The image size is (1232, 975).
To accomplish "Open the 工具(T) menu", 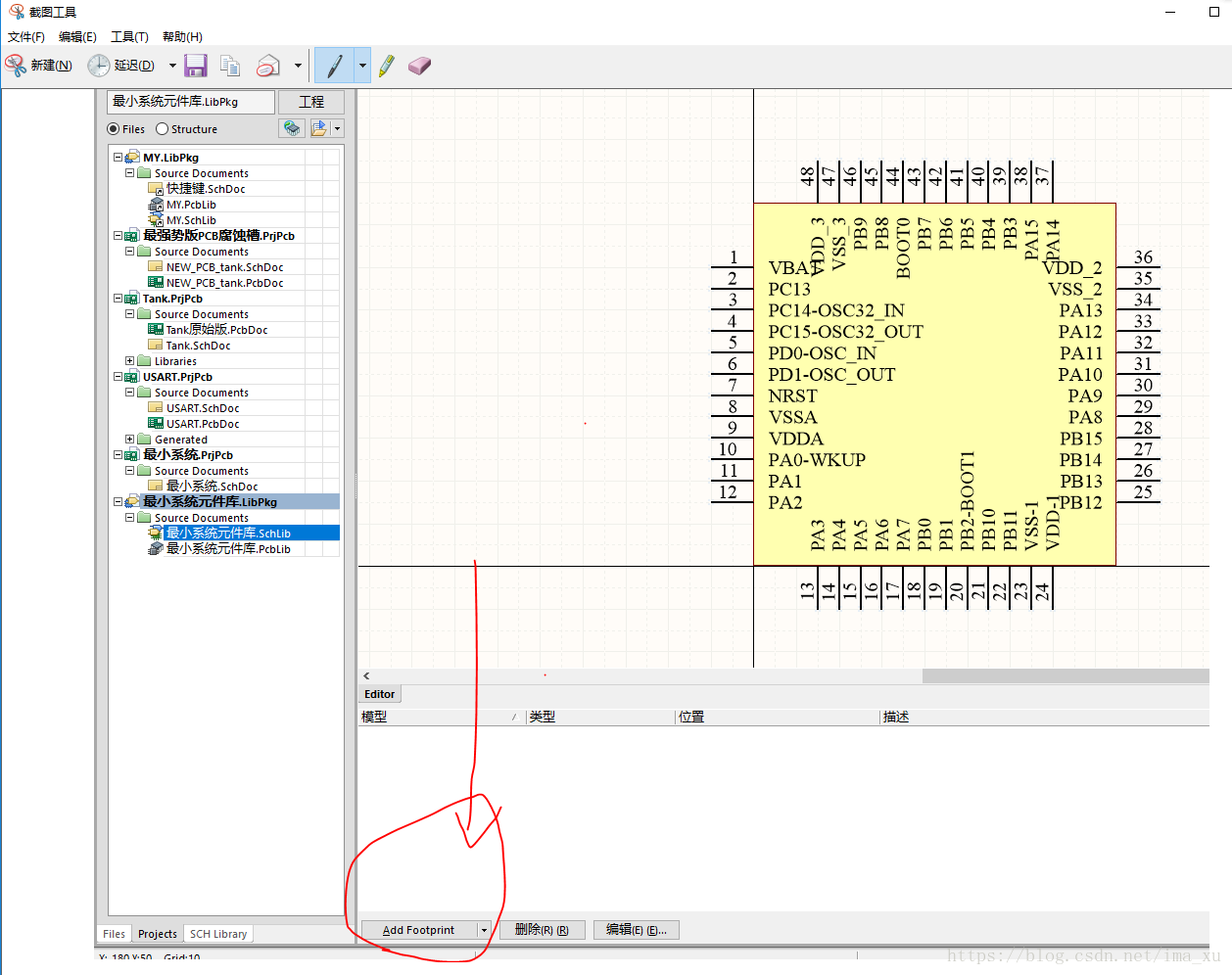I will point(129,37).
